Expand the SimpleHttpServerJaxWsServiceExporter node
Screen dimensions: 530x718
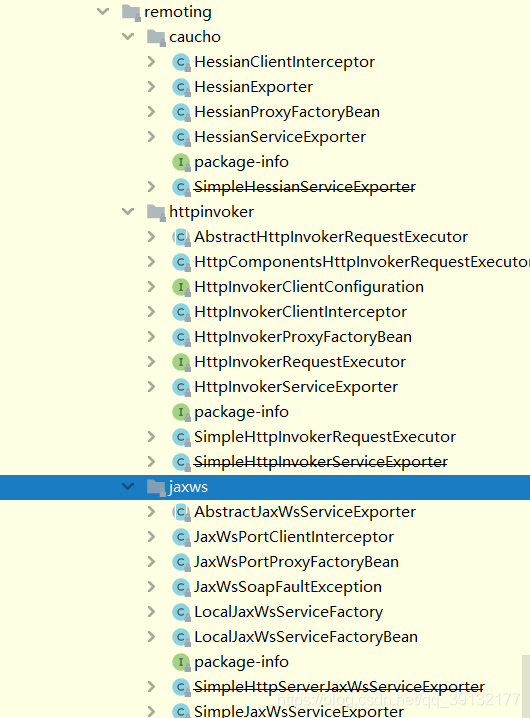tap(152, 687)
